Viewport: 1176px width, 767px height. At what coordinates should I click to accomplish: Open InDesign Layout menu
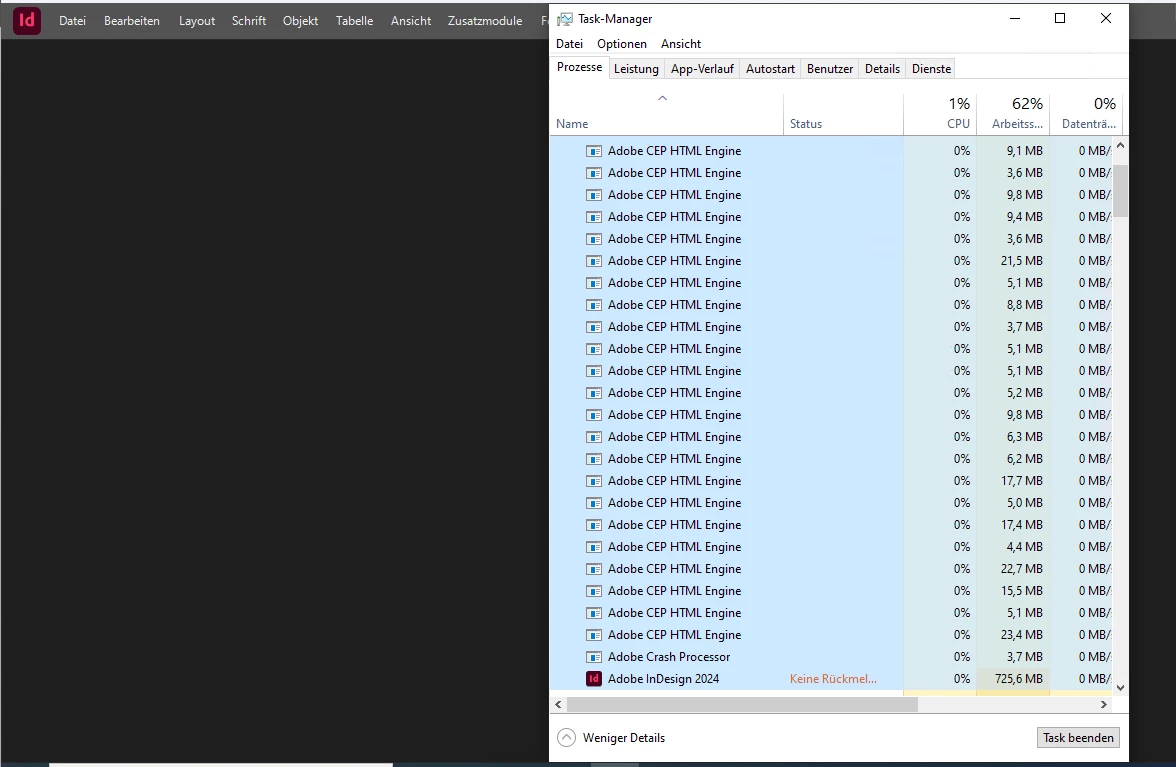[x=196, y=21]
